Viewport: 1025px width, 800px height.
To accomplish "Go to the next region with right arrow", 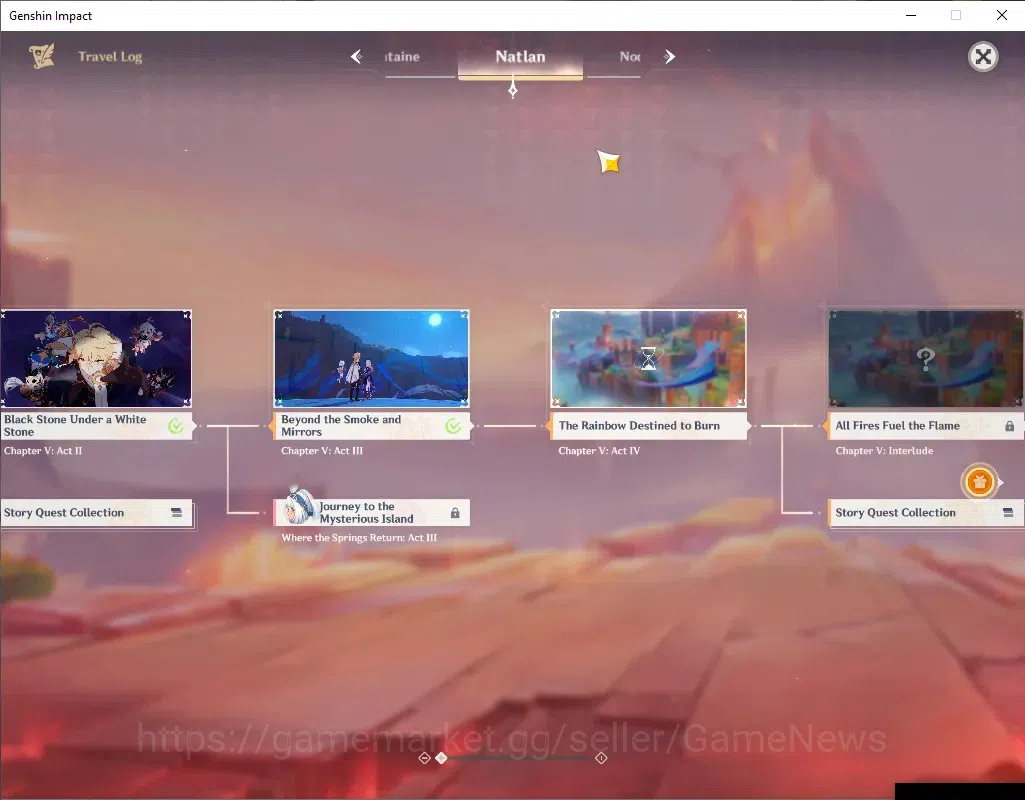I will [x=669, y=57].
